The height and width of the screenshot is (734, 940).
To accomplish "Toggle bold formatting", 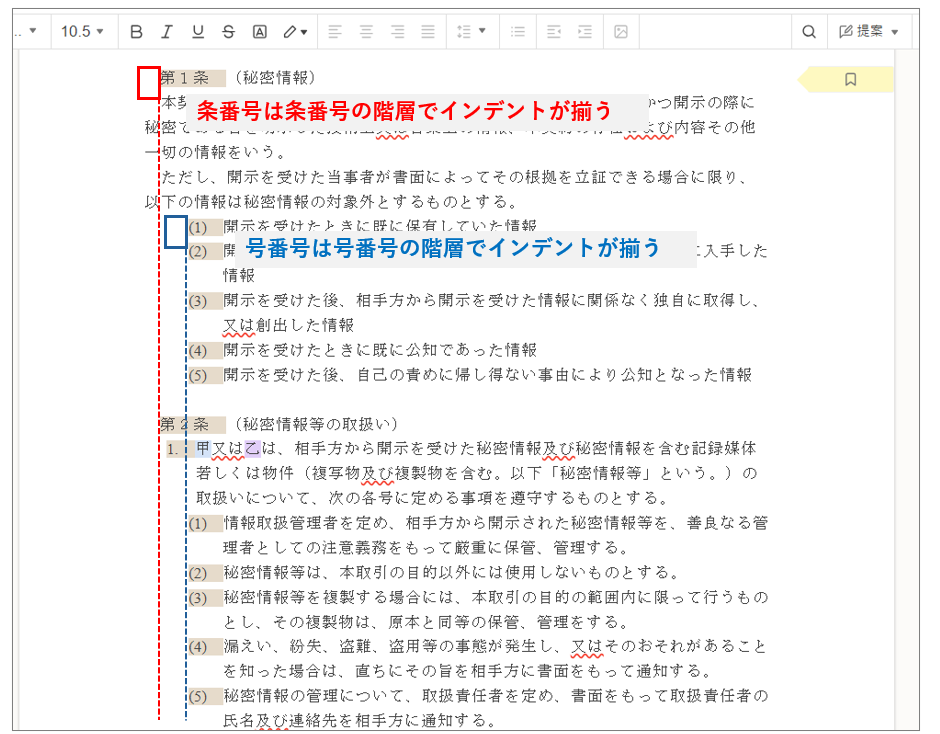I will tap(137, 32).
